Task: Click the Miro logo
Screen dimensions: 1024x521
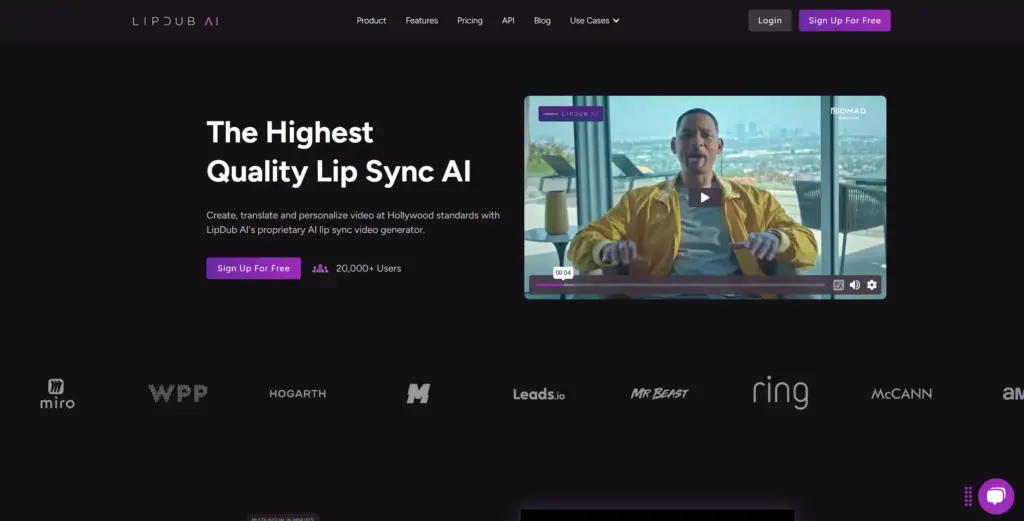Action: 57,394
